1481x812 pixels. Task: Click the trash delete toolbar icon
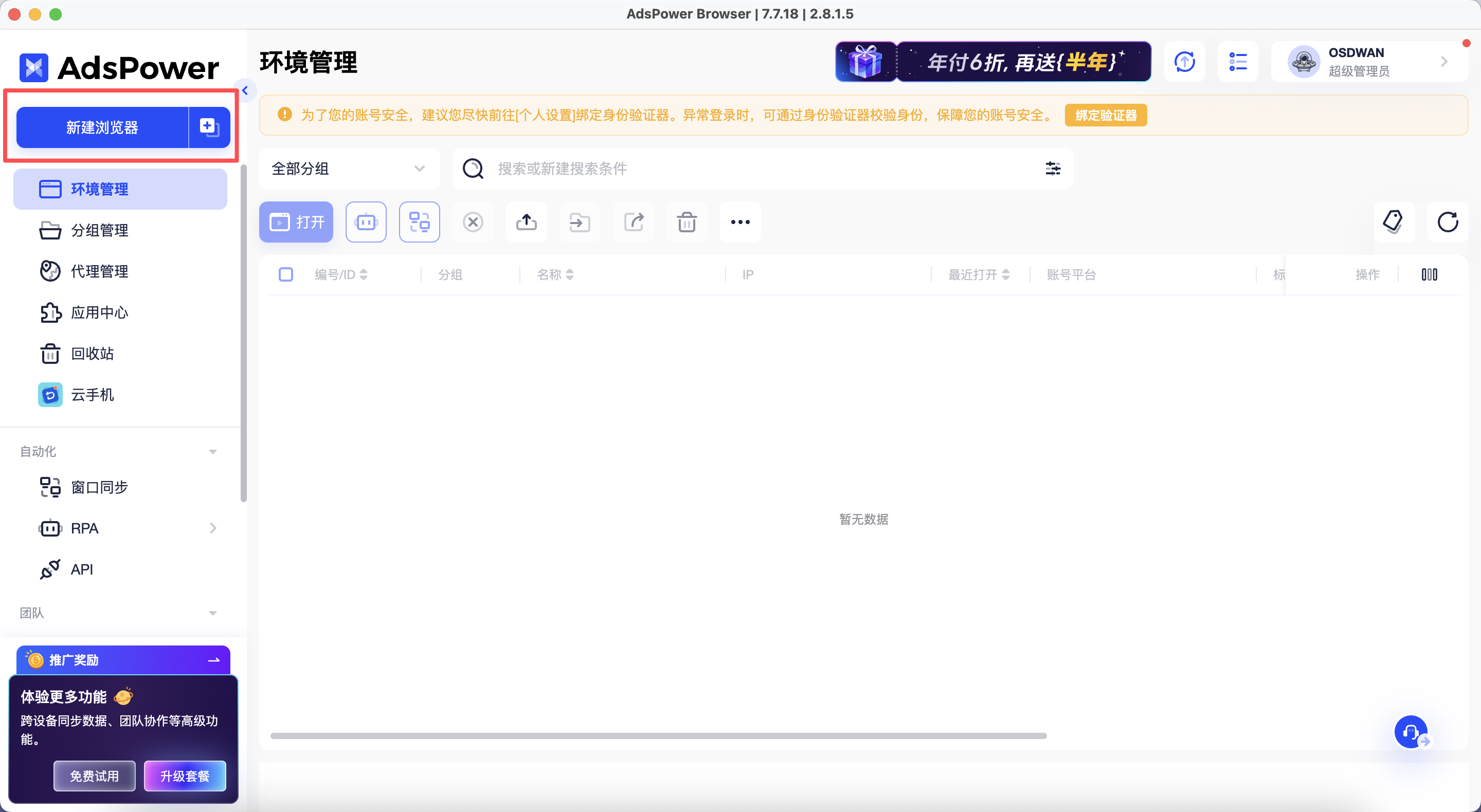(687, 222)
